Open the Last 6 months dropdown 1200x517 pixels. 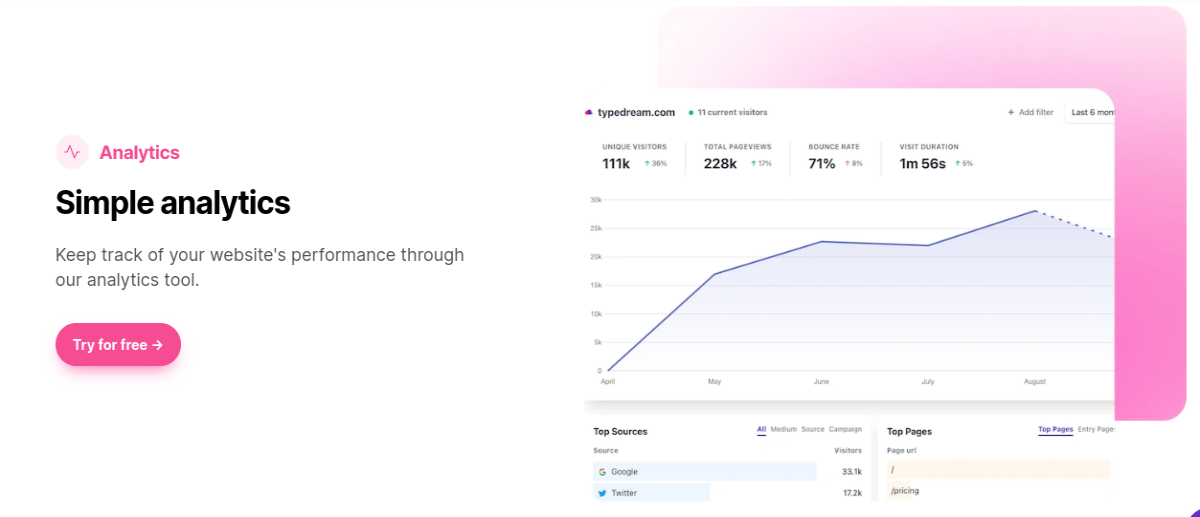tap(1090, 113)
